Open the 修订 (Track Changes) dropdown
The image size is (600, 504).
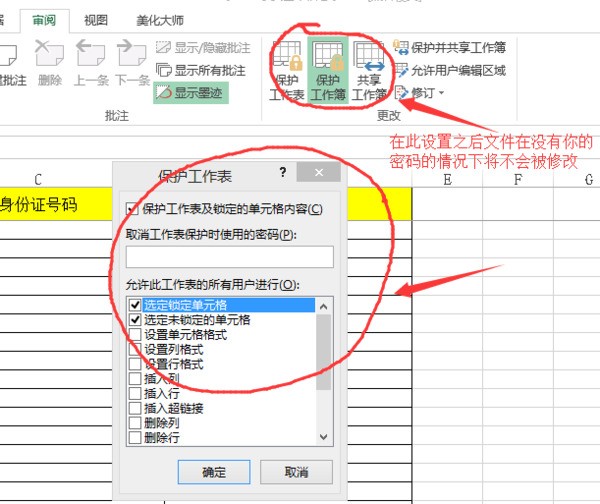[420, 93]
